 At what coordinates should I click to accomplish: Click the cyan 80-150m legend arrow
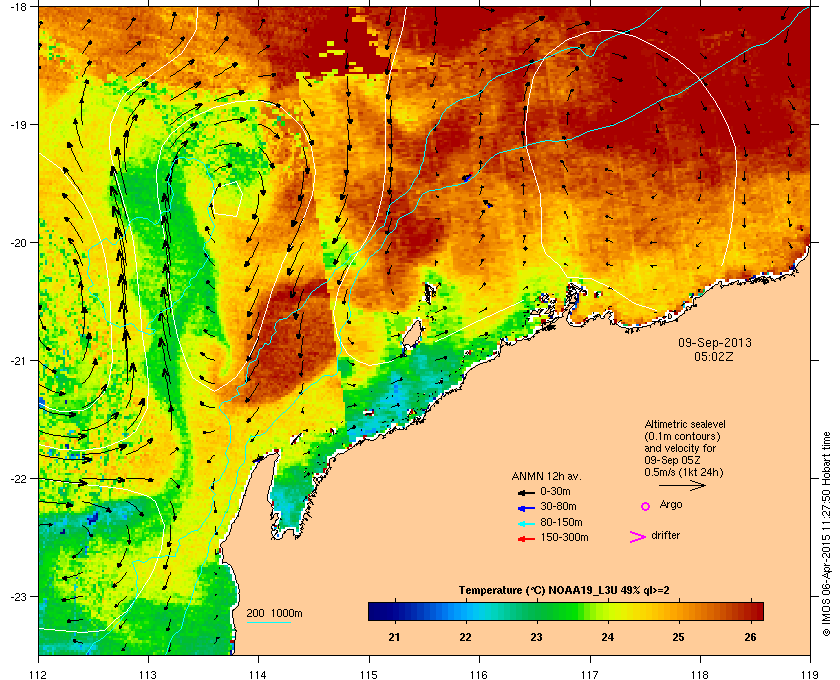[x=526, y=523]
